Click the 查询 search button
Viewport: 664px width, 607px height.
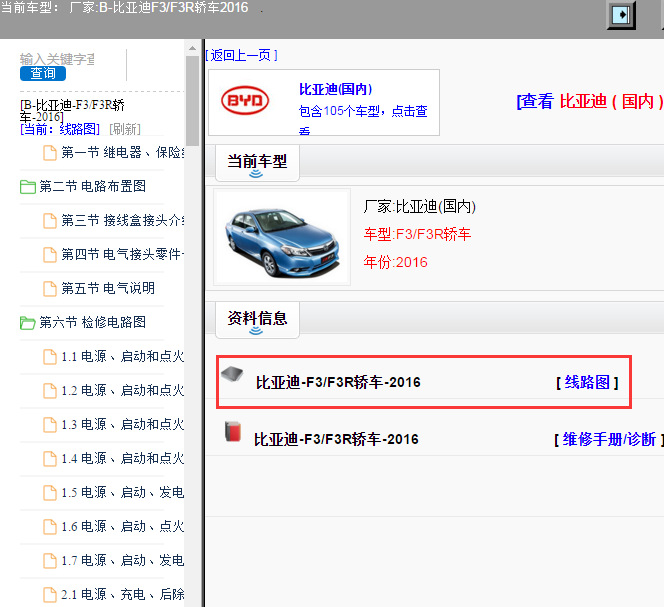point(43,74)
